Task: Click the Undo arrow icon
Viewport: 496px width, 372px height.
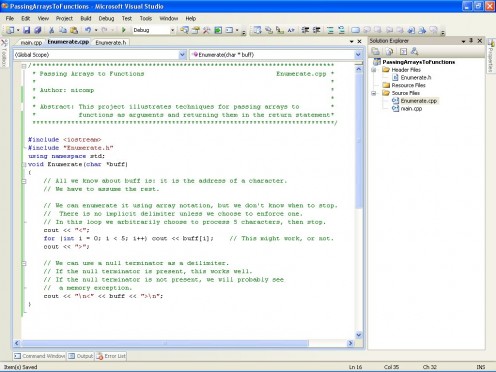Action: [x=88, y=30]
